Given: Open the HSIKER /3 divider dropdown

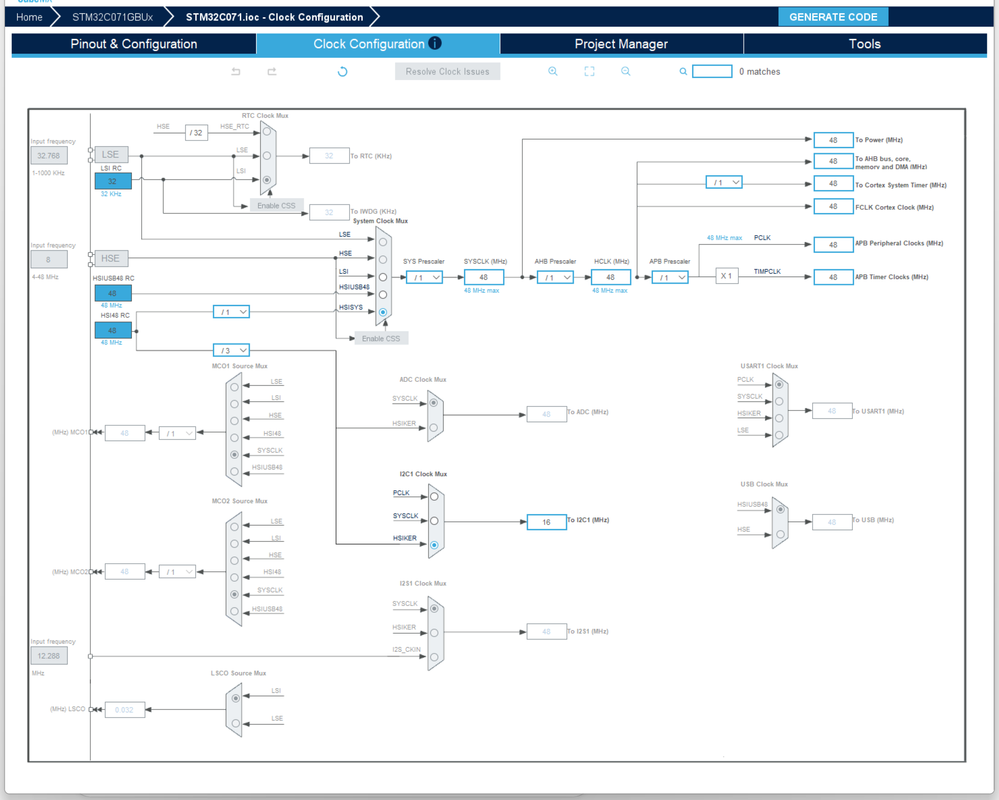Looking at the screenshot, I should pyautogui.click(x=231, y=350).
